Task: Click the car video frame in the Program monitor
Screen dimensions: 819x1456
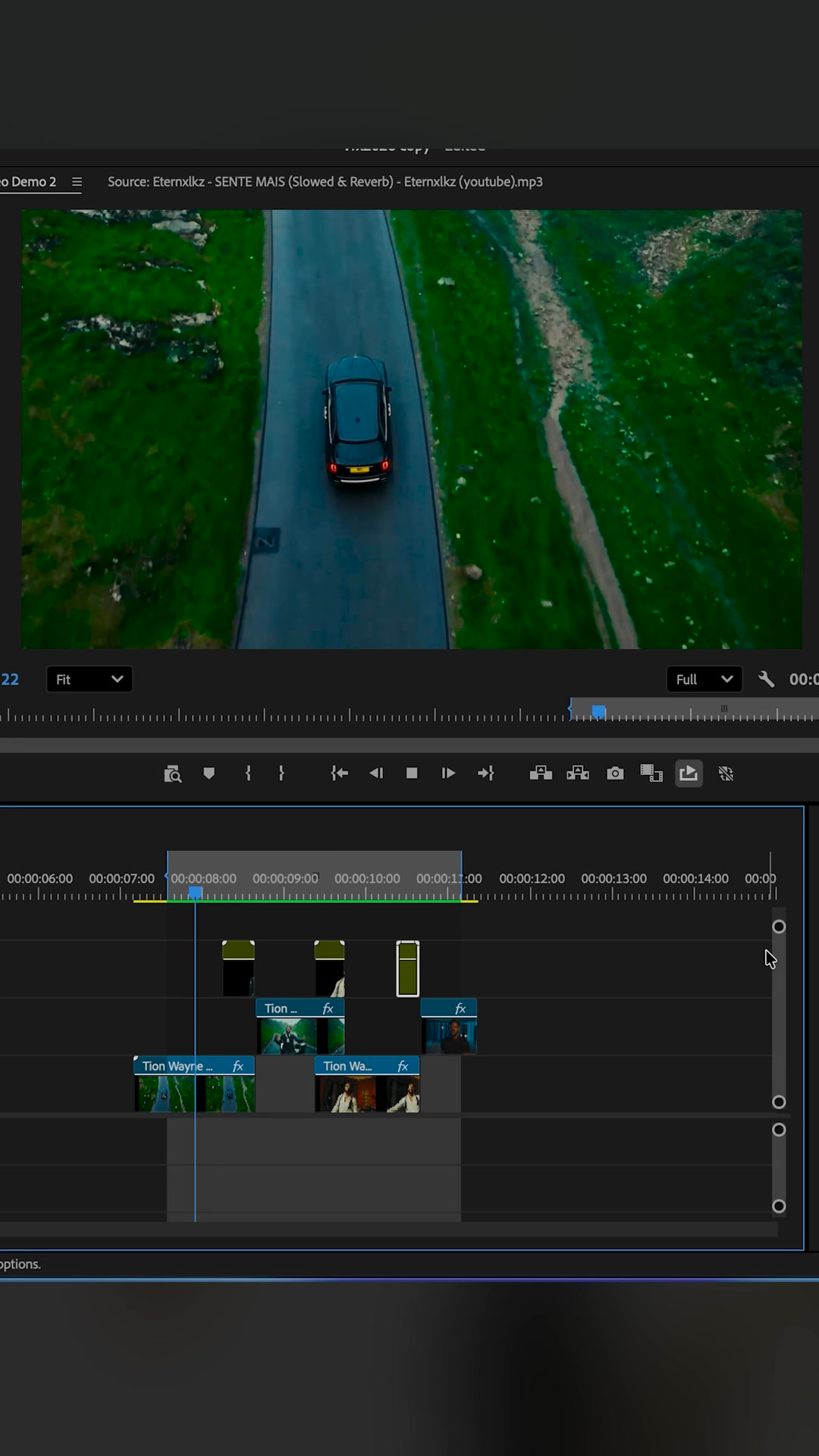Action: tap(412, 429)
